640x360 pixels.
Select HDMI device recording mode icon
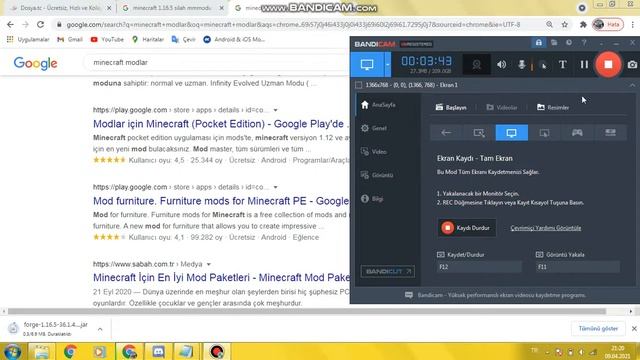[610, 133]
